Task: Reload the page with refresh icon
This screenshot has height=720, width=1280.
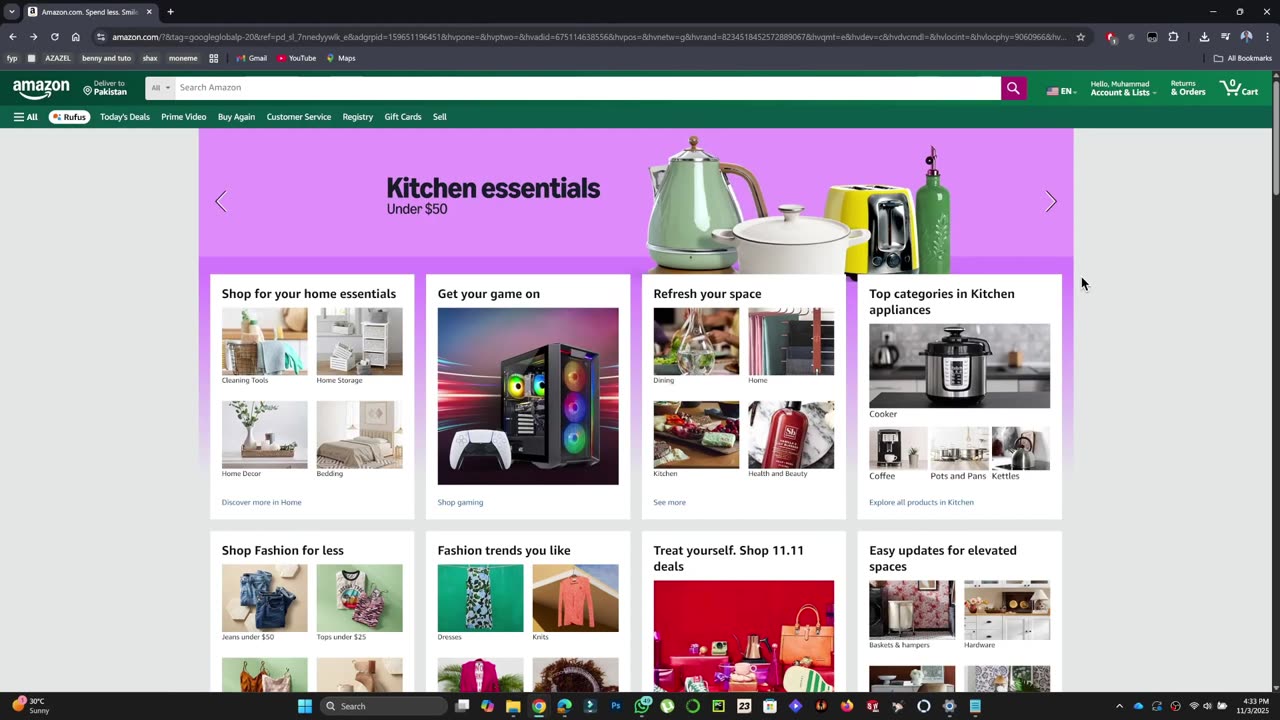Action: tap(54, 37)
